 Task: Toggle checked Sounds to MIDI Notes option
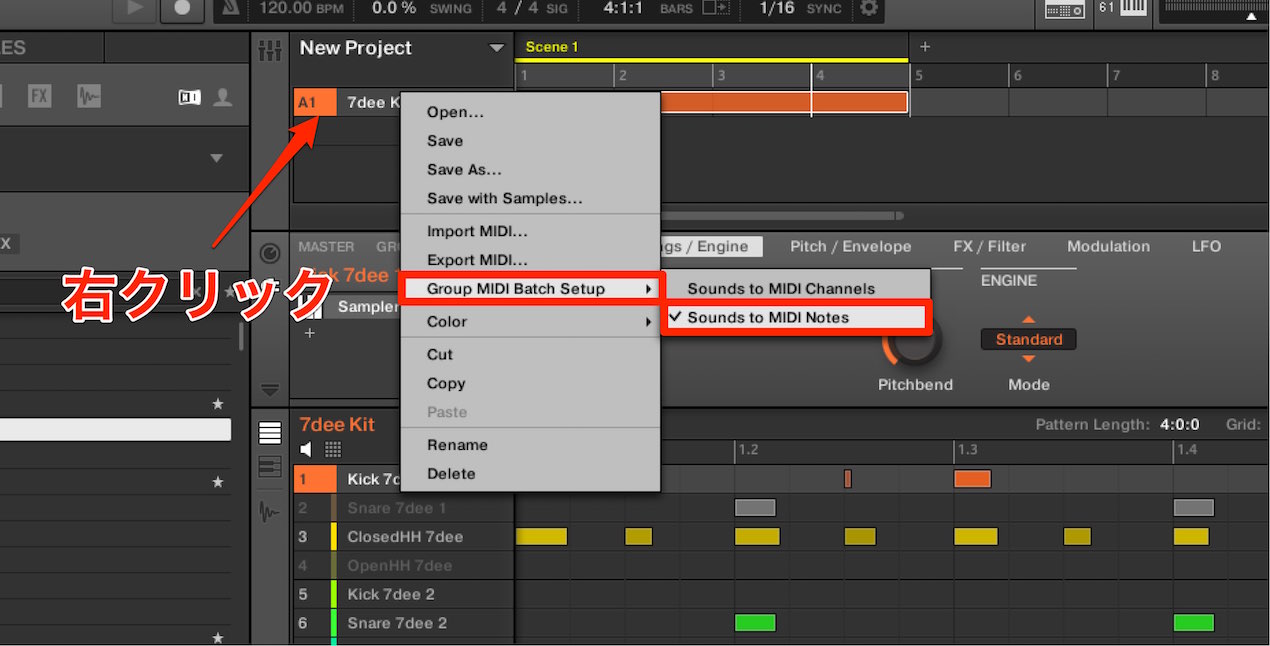[795, 317]
